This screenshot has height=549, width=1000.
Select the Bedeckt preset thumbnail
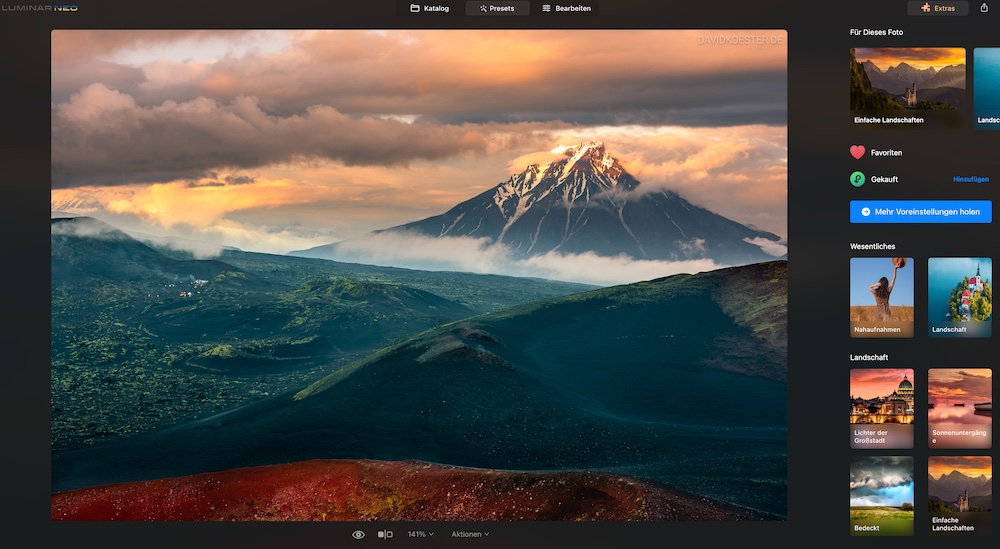881,495
